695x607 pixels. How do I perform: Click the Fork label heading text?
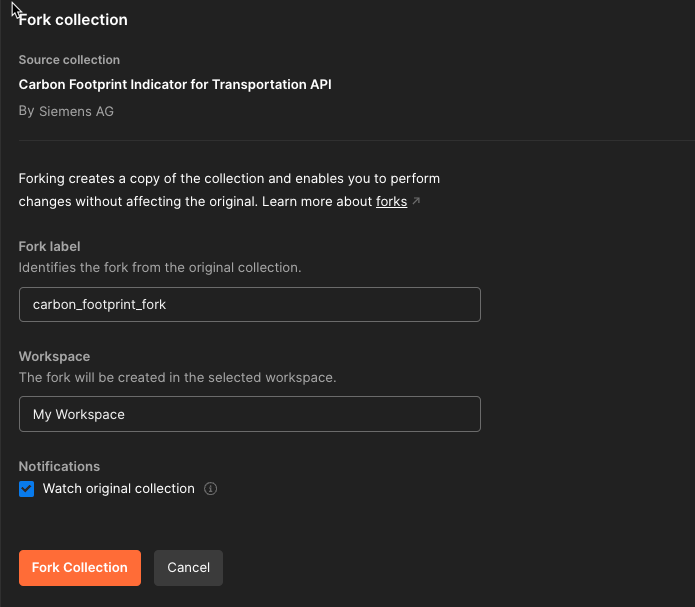(50, 247)
